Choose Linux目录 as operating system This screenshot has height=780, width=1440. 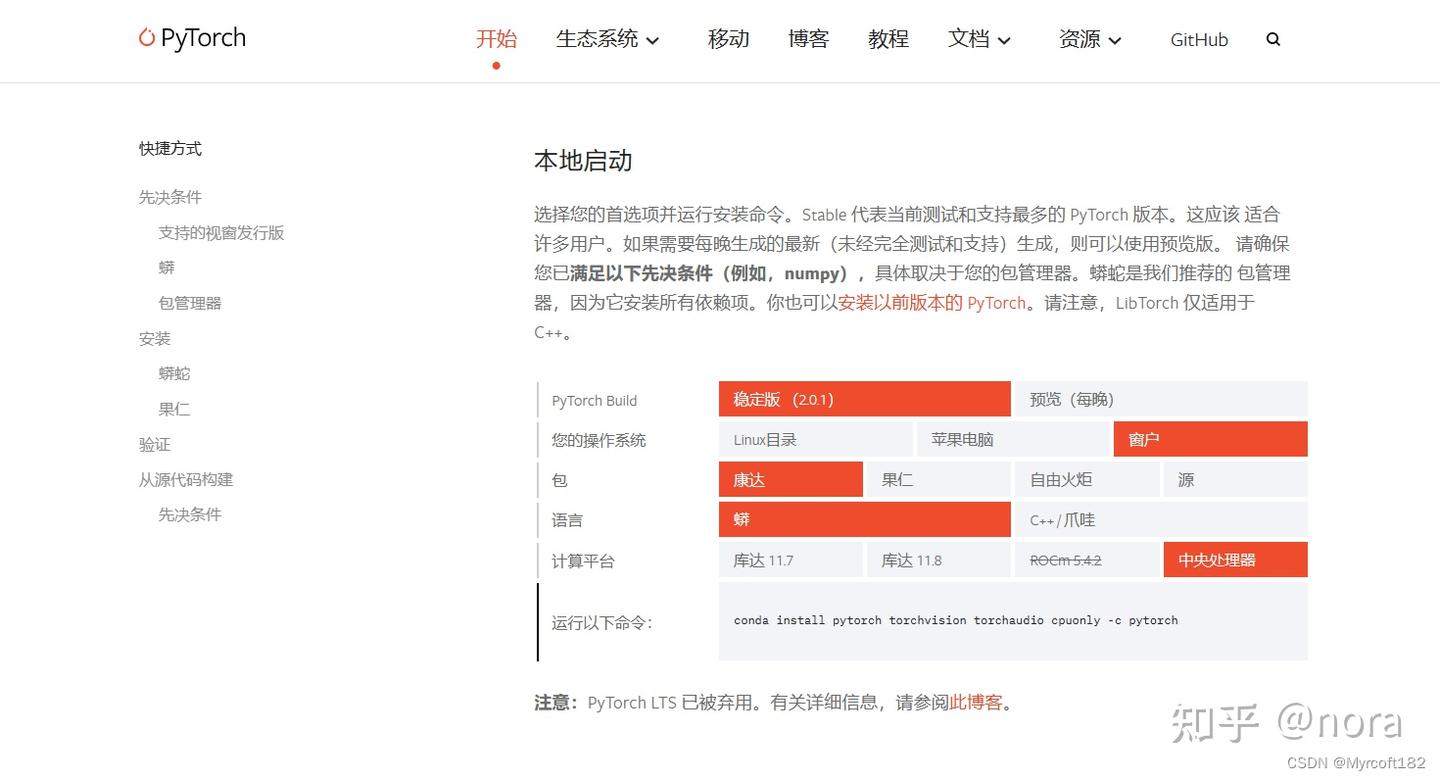point(815,439)
